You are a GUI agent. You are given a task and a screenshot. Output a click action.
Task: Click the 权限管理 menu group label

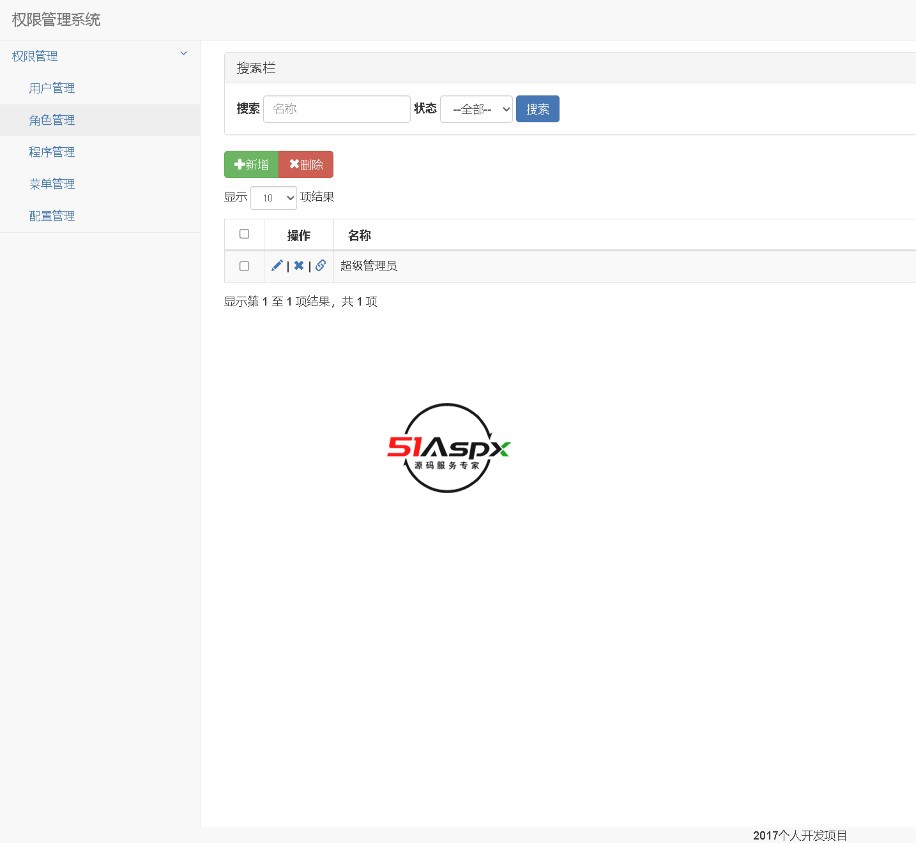tap(35, 56)
